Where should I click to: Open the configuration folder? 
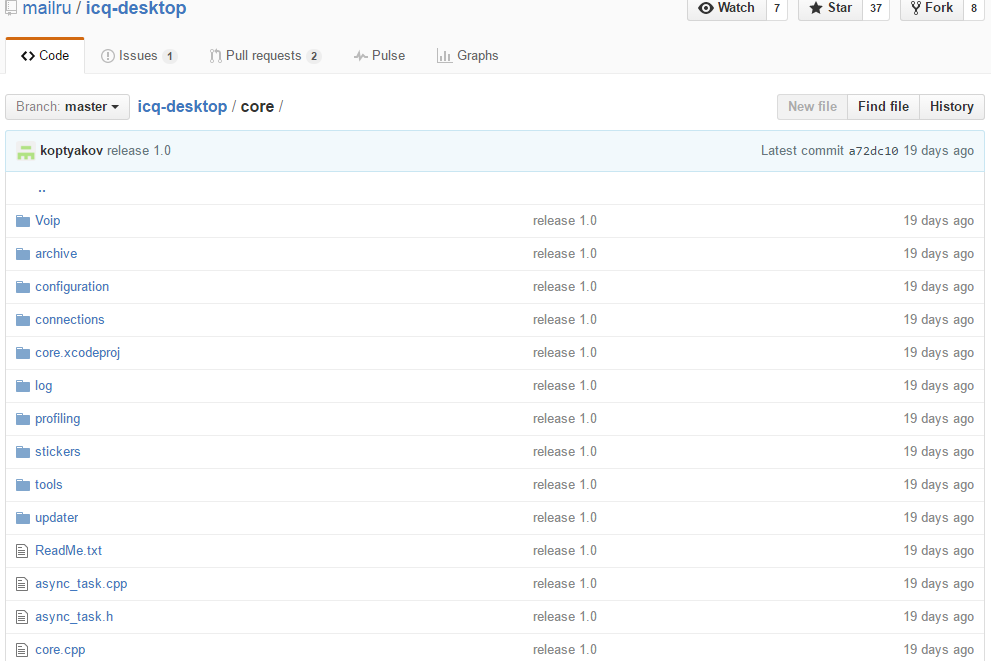(x=72, y=287)
